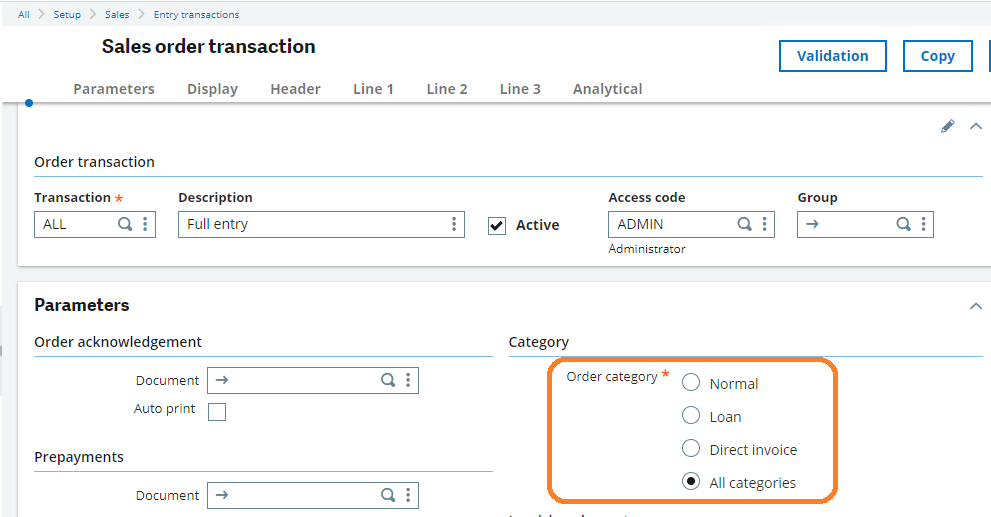Enable the Auto print checkbox

217,412
